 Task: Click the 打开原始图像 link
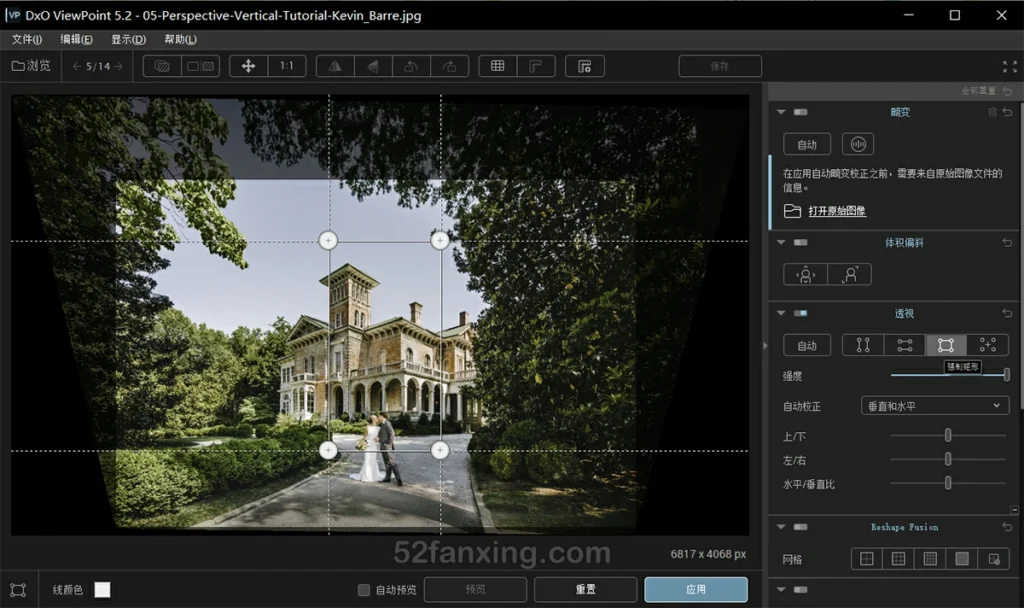(x=838, y=210)
